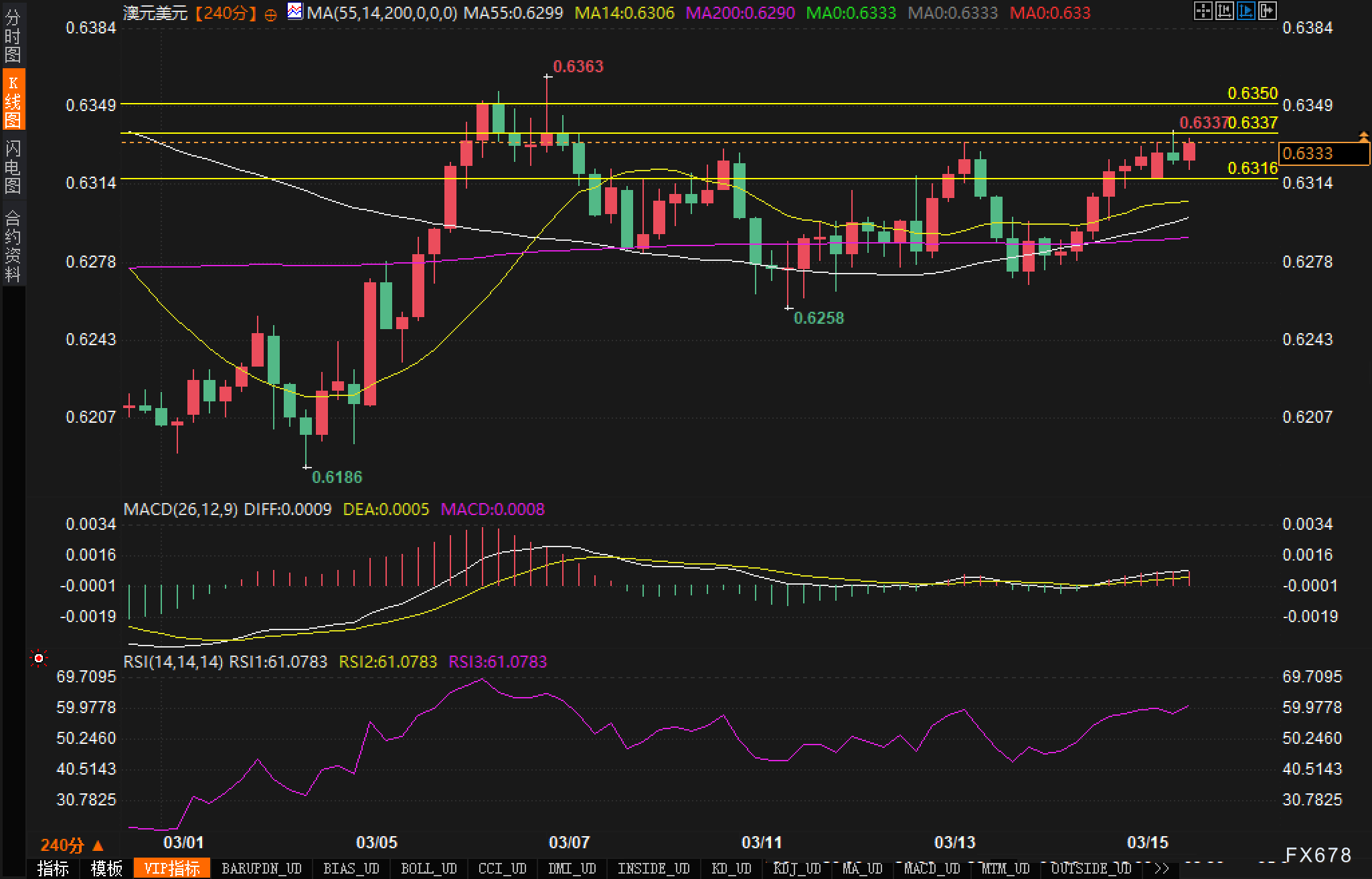Viewport: 1372px width, 879px height.
Task: Click the MA indicator chart icon
Action: 294,11
